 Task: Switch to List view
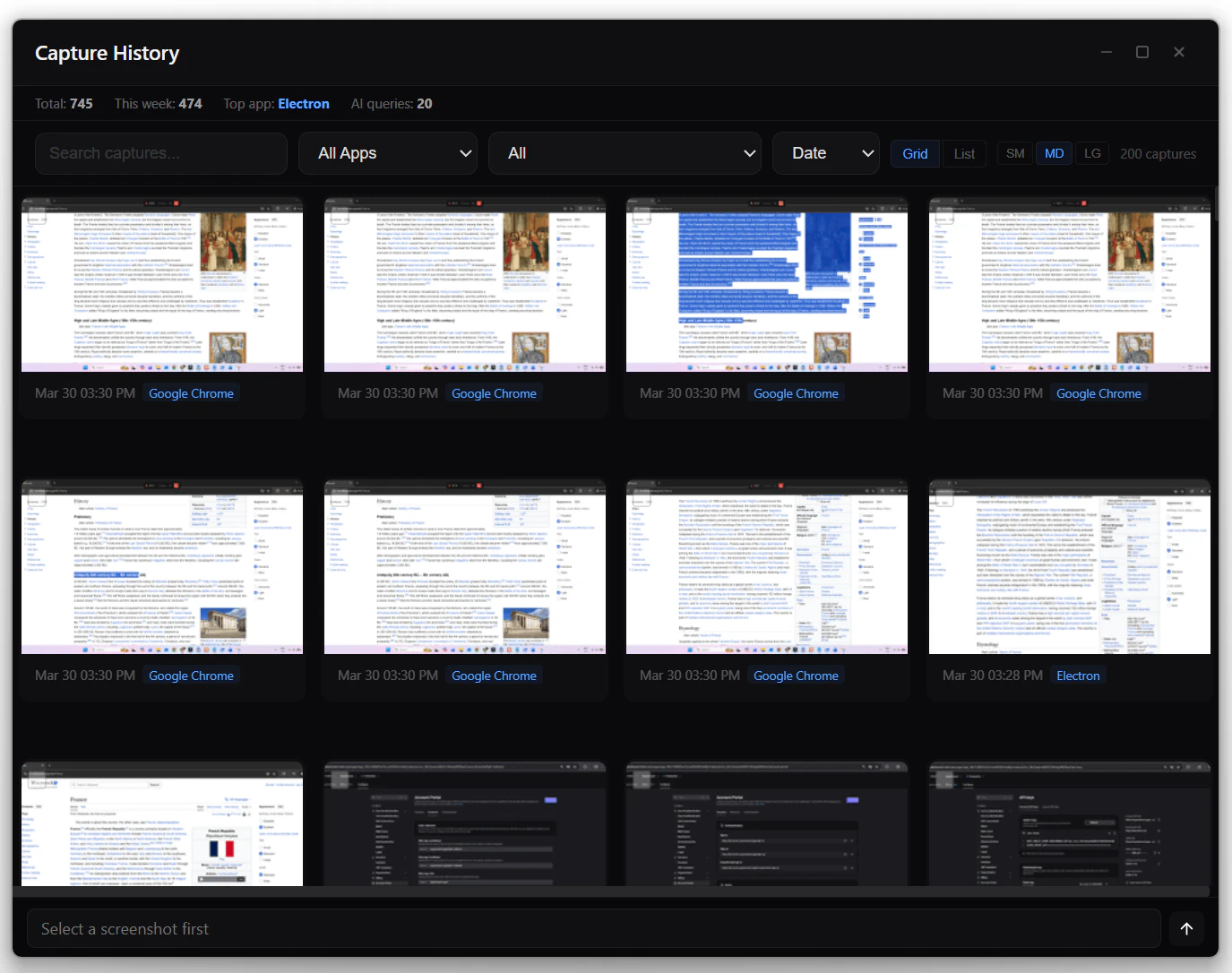964,153
